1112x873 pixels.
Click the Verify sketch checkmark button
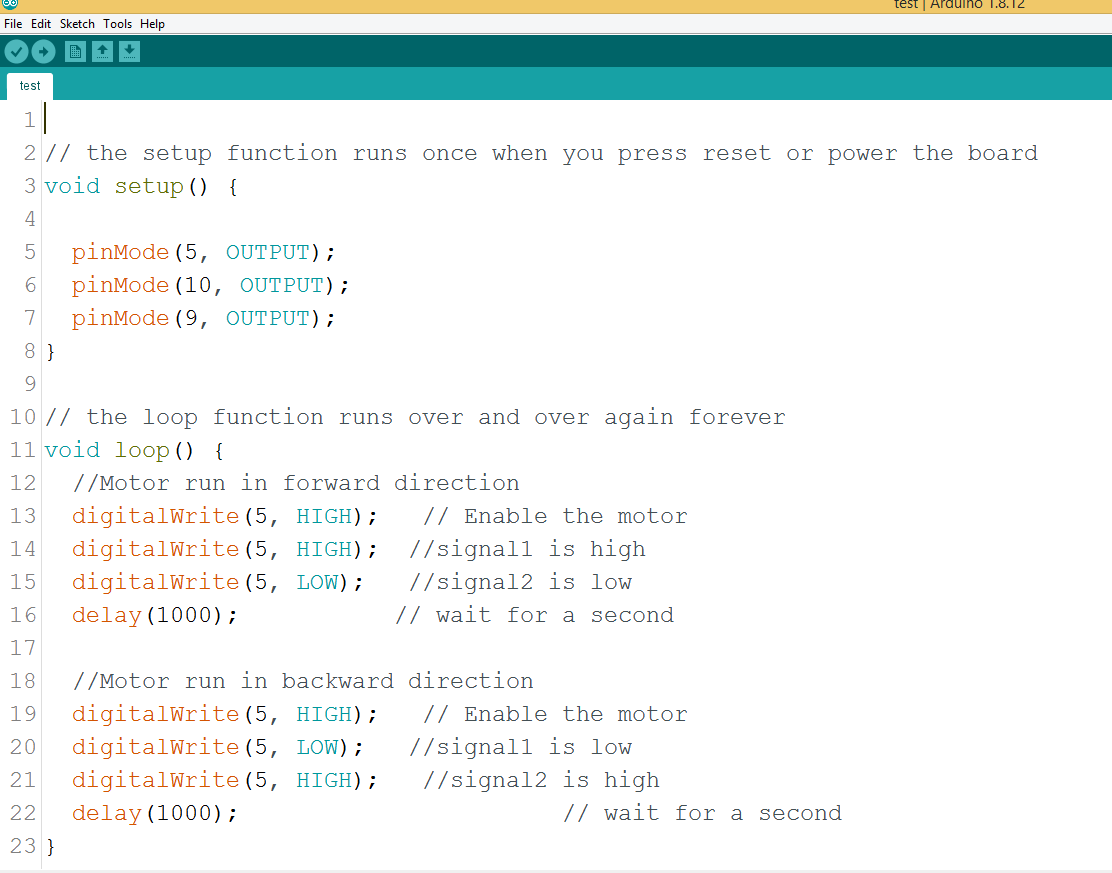[16, 51]
